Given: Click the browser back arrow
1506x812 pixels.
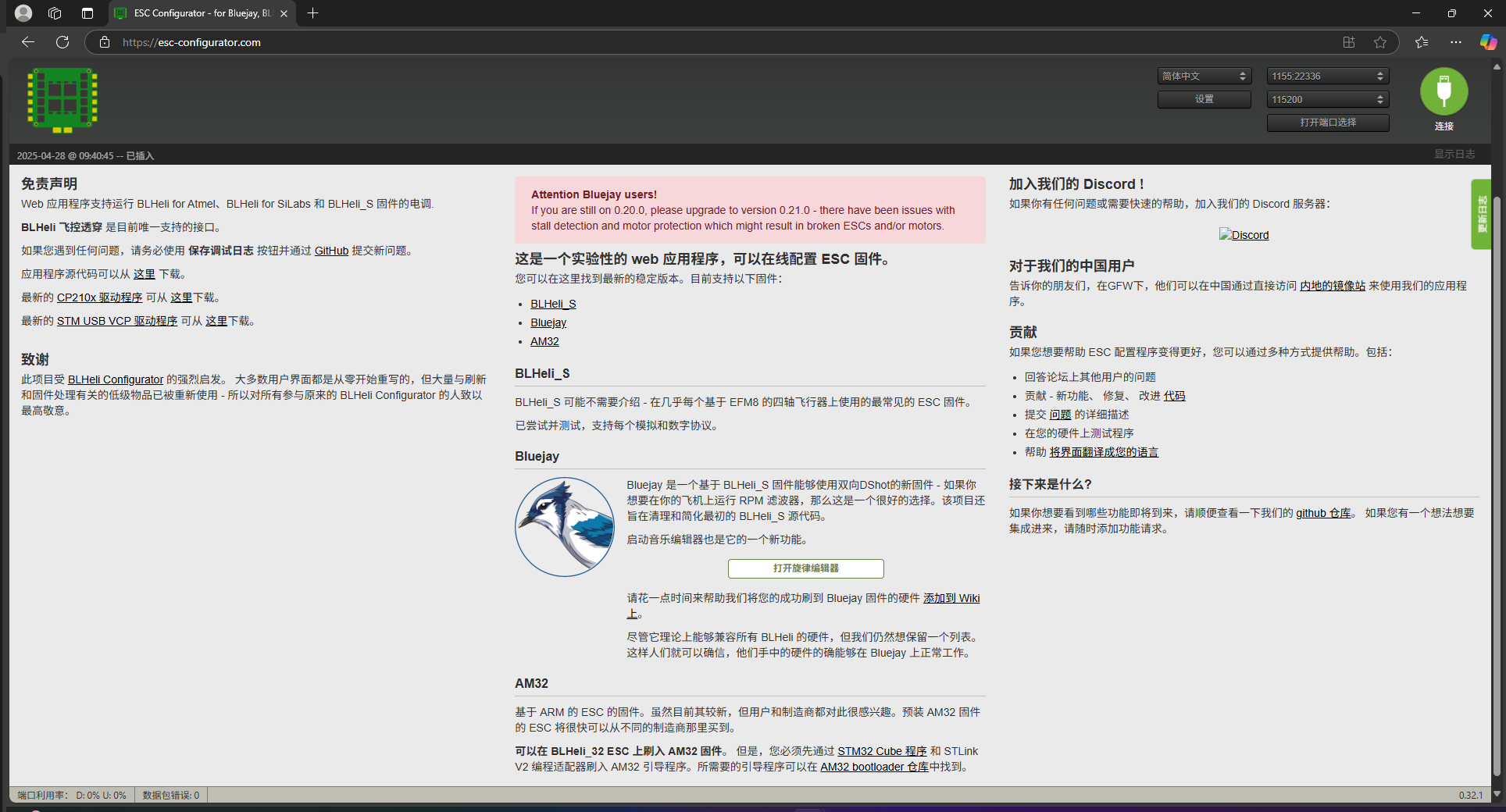Looking at the screenshot, I should pyautogui.click(x=28, y=42).
